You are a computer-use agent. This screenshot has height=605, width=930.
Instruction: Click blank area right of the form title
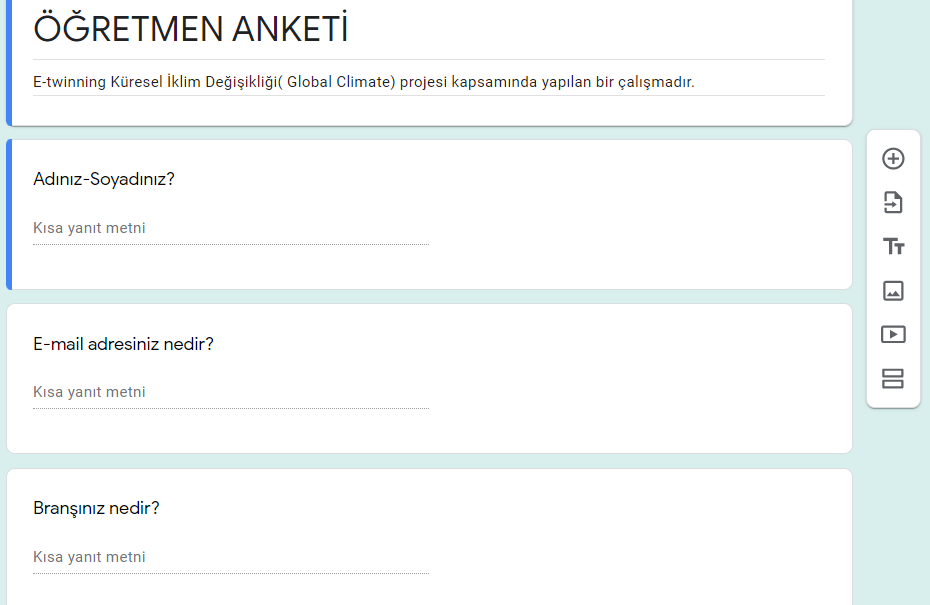point(600,30)
